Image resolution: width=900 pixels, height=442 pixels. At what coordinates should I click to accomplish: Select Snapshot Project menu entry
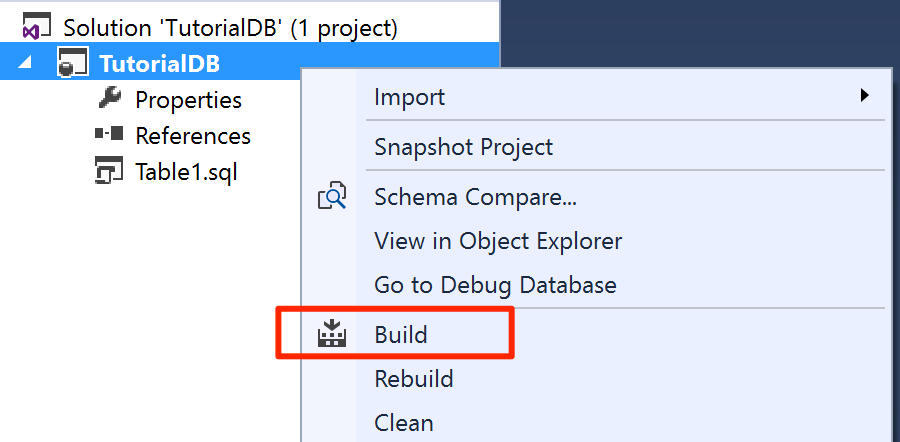click(463, 147)
